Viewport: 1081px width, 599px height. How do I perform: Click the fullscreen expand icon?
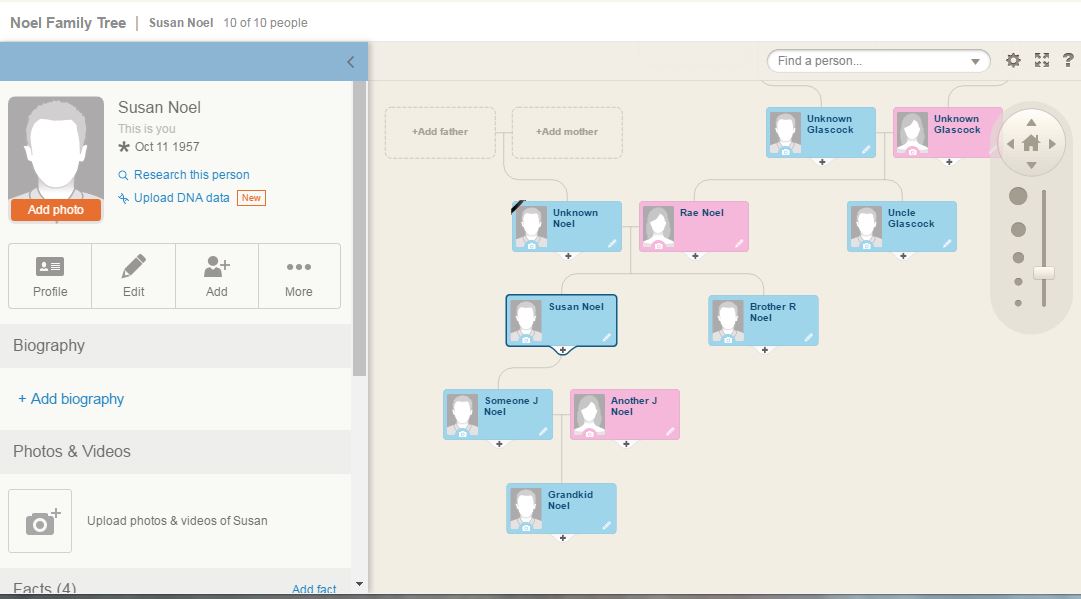(1042, 61)
